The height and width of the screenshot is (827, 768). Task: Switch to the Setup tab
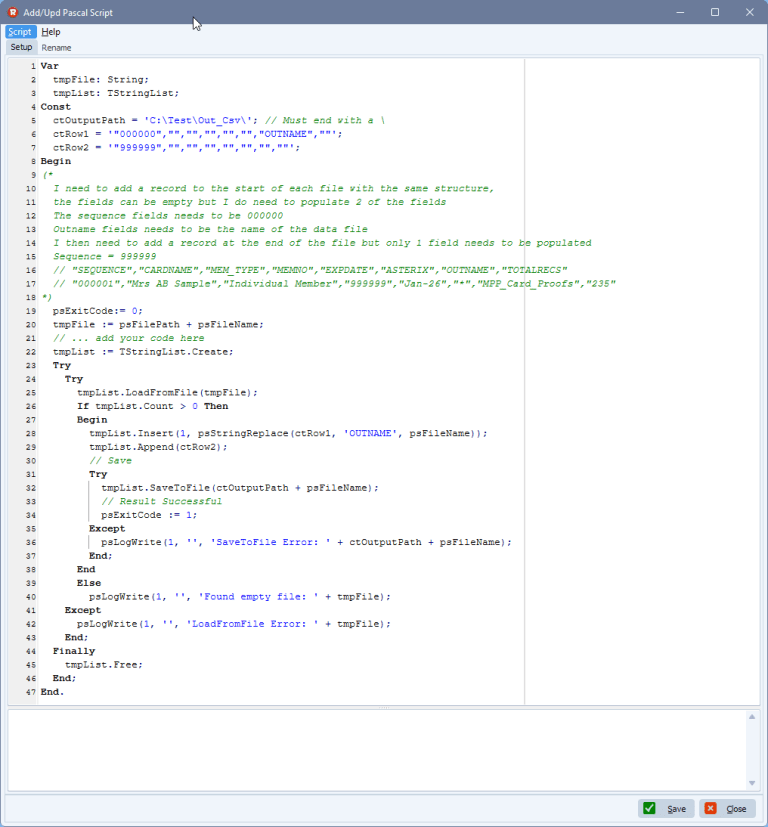(21, 47)
